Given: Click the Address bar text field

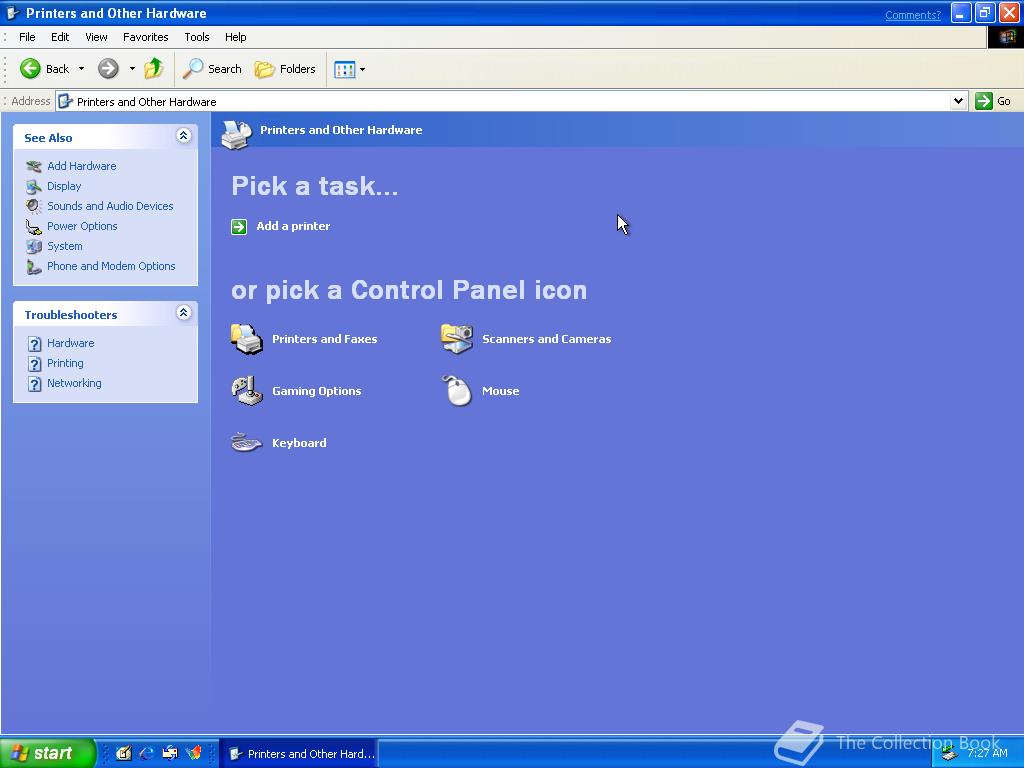Looking at the screenshot, I should point(503,101).
